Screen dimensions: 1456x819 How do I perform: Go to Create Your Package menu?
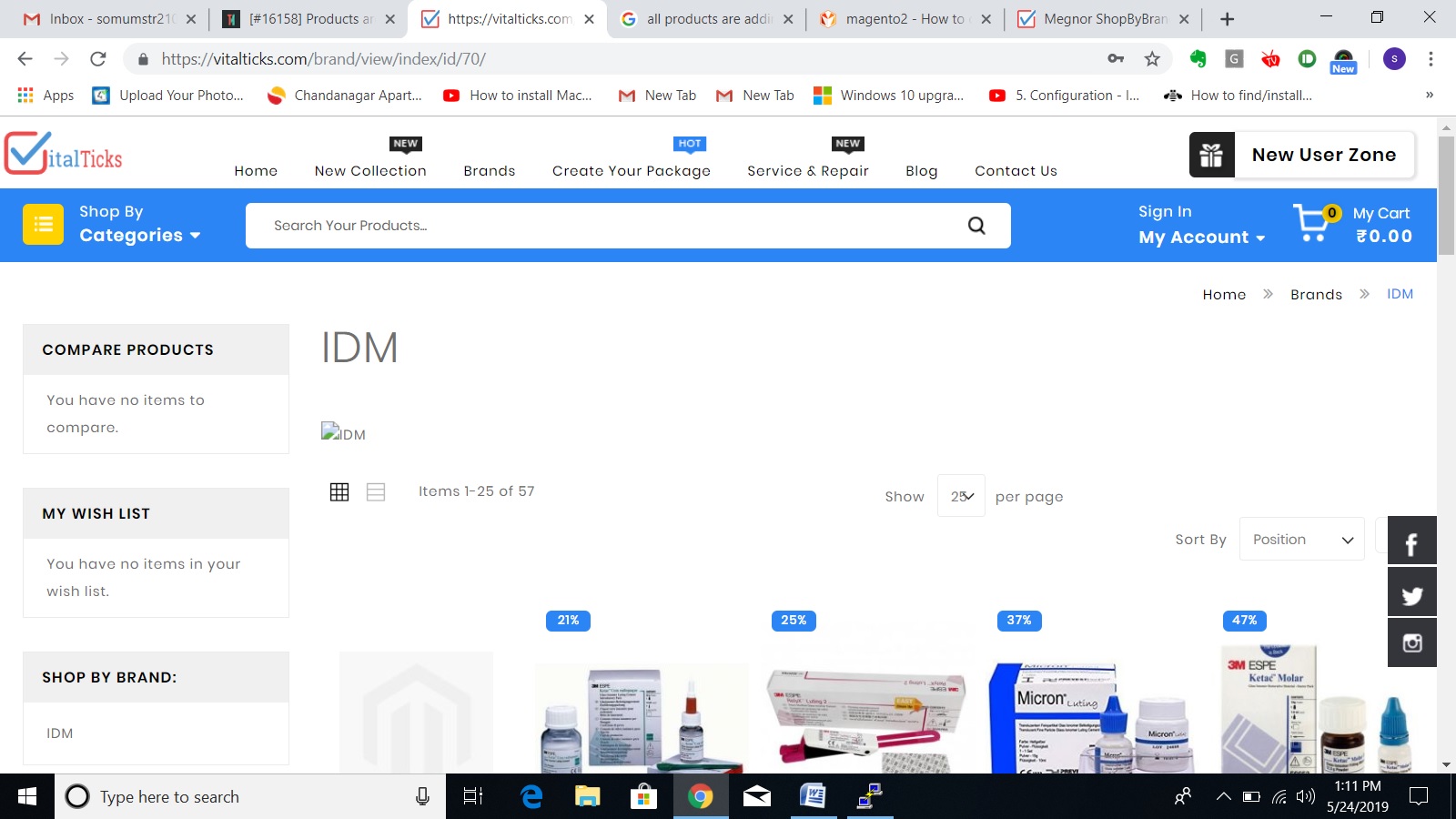point(631,171)
